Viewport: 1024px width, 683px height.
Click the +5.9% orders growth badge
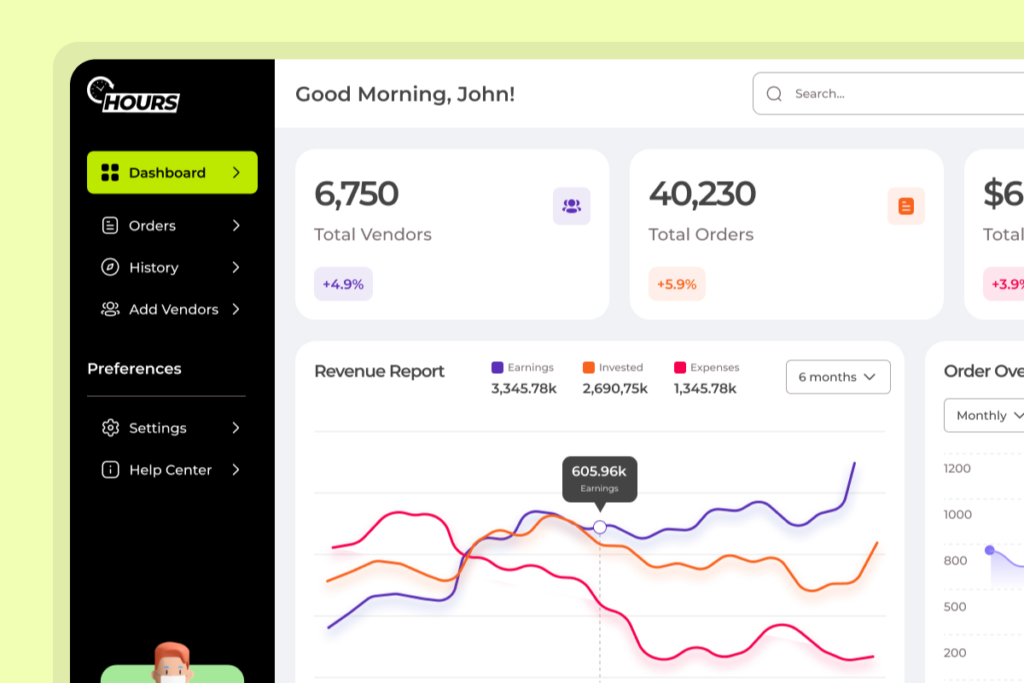[x=677, y=284]
